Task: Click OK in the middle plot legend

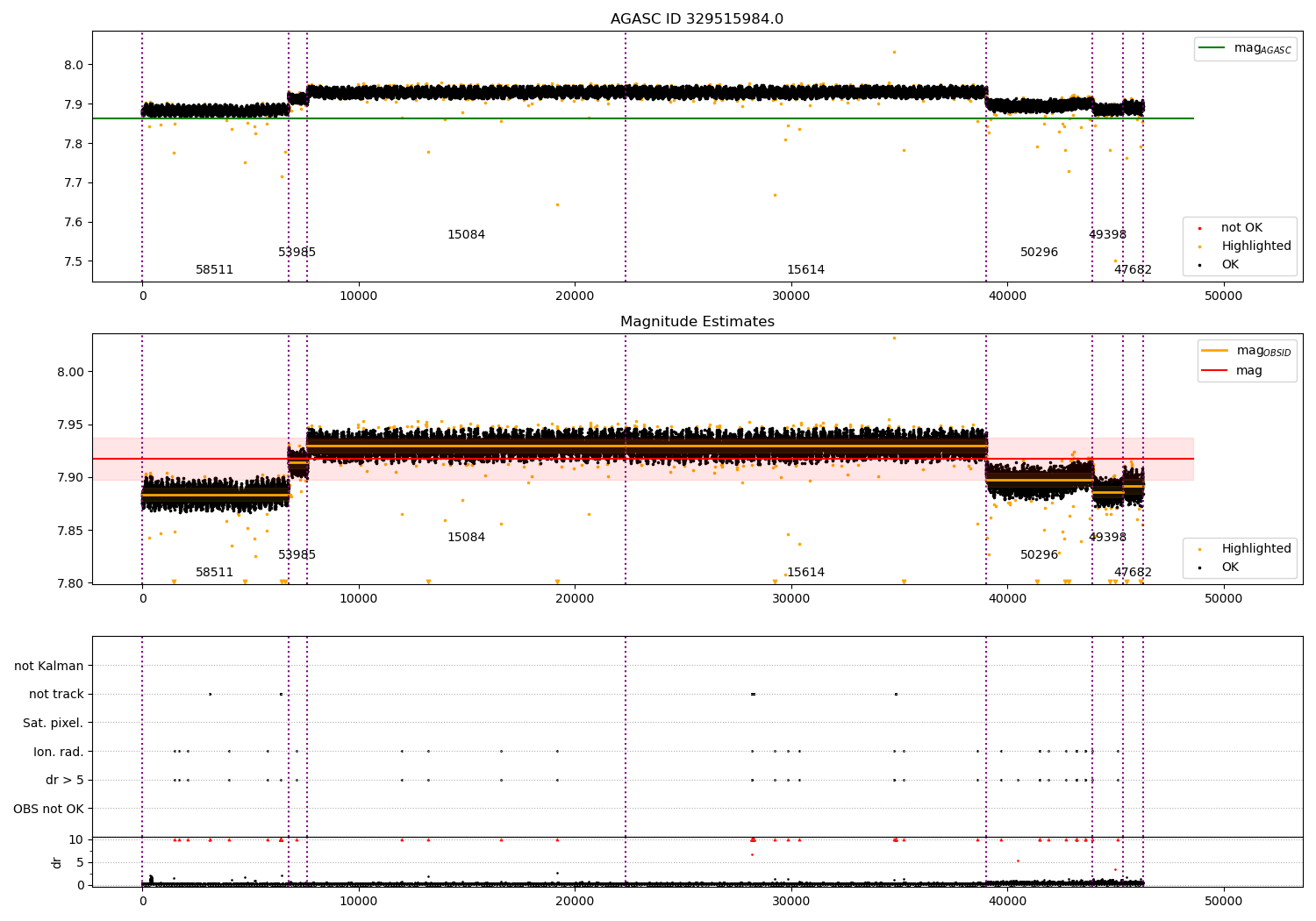Action: tap(1220, 567)
